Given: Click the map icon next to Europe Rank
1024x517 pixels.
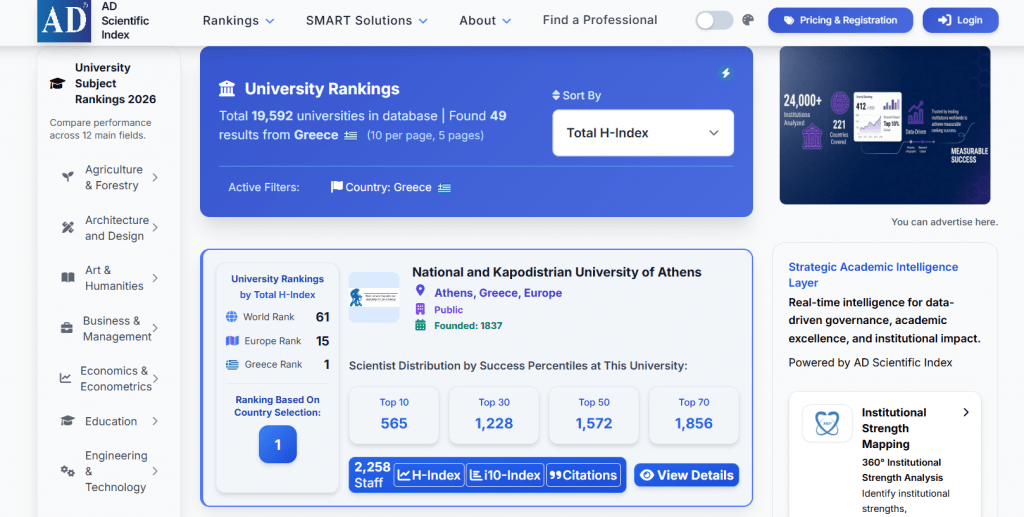Looking at the screenshot, I should tap(232, 341).
